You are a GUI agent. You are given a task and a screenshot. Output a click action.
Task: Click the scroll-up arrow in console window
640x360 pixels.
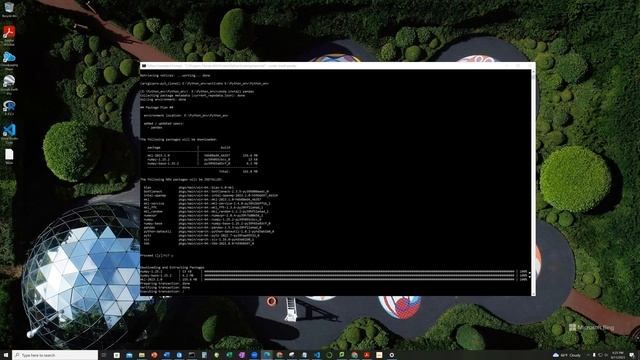pos(533,71)
